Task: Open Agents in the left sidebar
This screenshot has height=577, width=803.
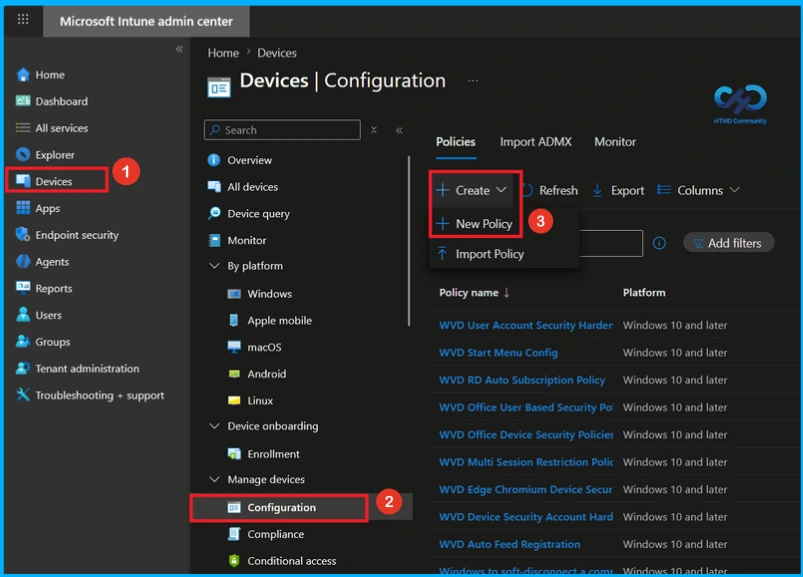Action: [x=52, y=262]
